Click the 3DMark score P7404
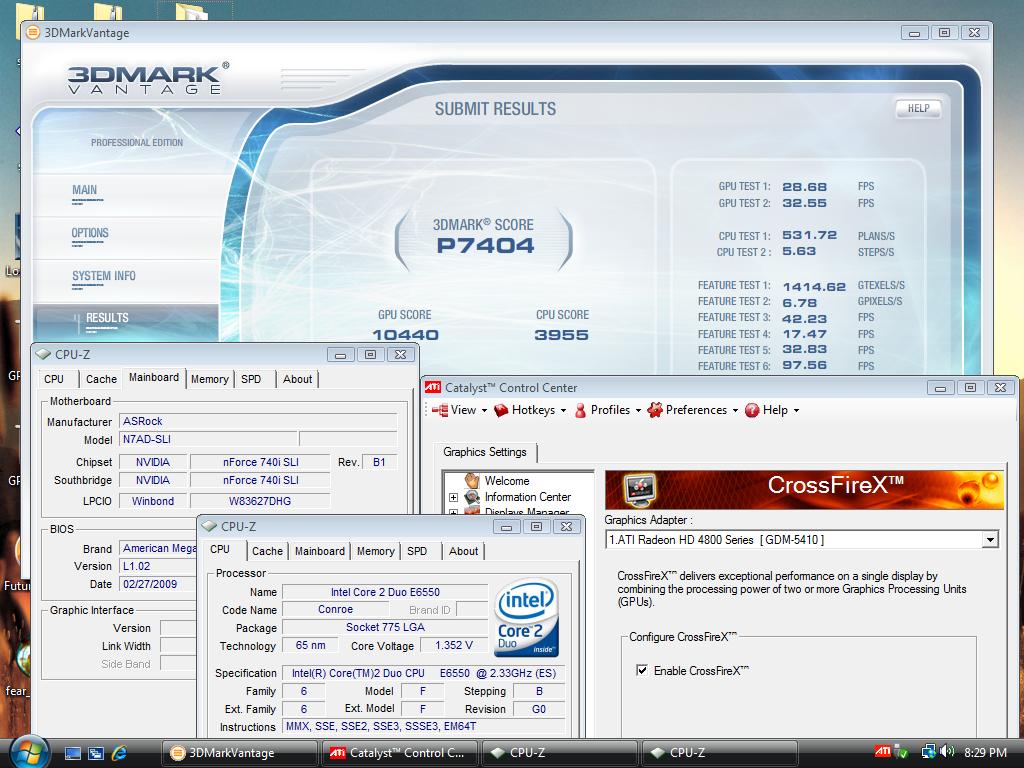Viewport: 1024px width, 768px height. (x=485, y=246)
